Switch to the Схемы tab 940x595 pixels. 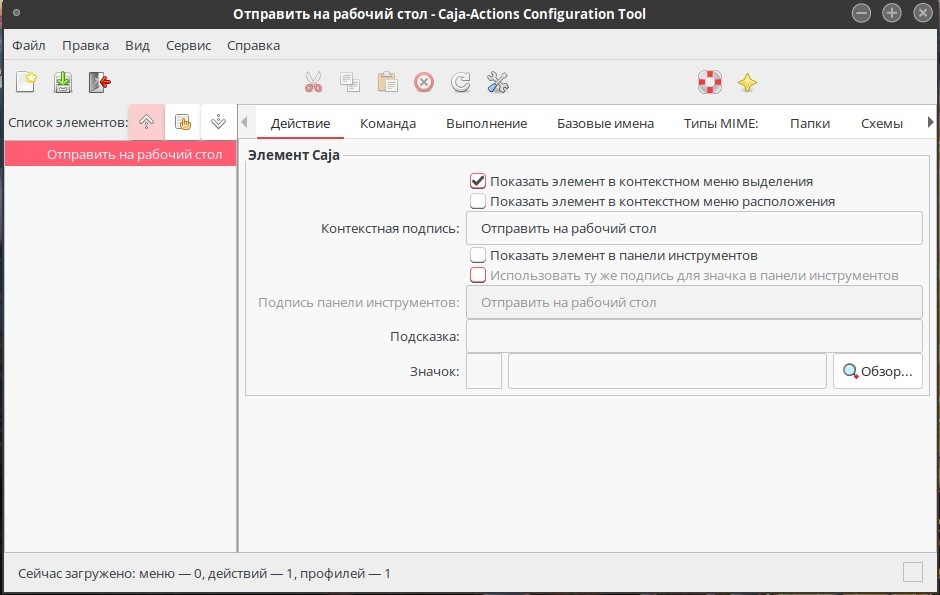click(x=882, y=123)
